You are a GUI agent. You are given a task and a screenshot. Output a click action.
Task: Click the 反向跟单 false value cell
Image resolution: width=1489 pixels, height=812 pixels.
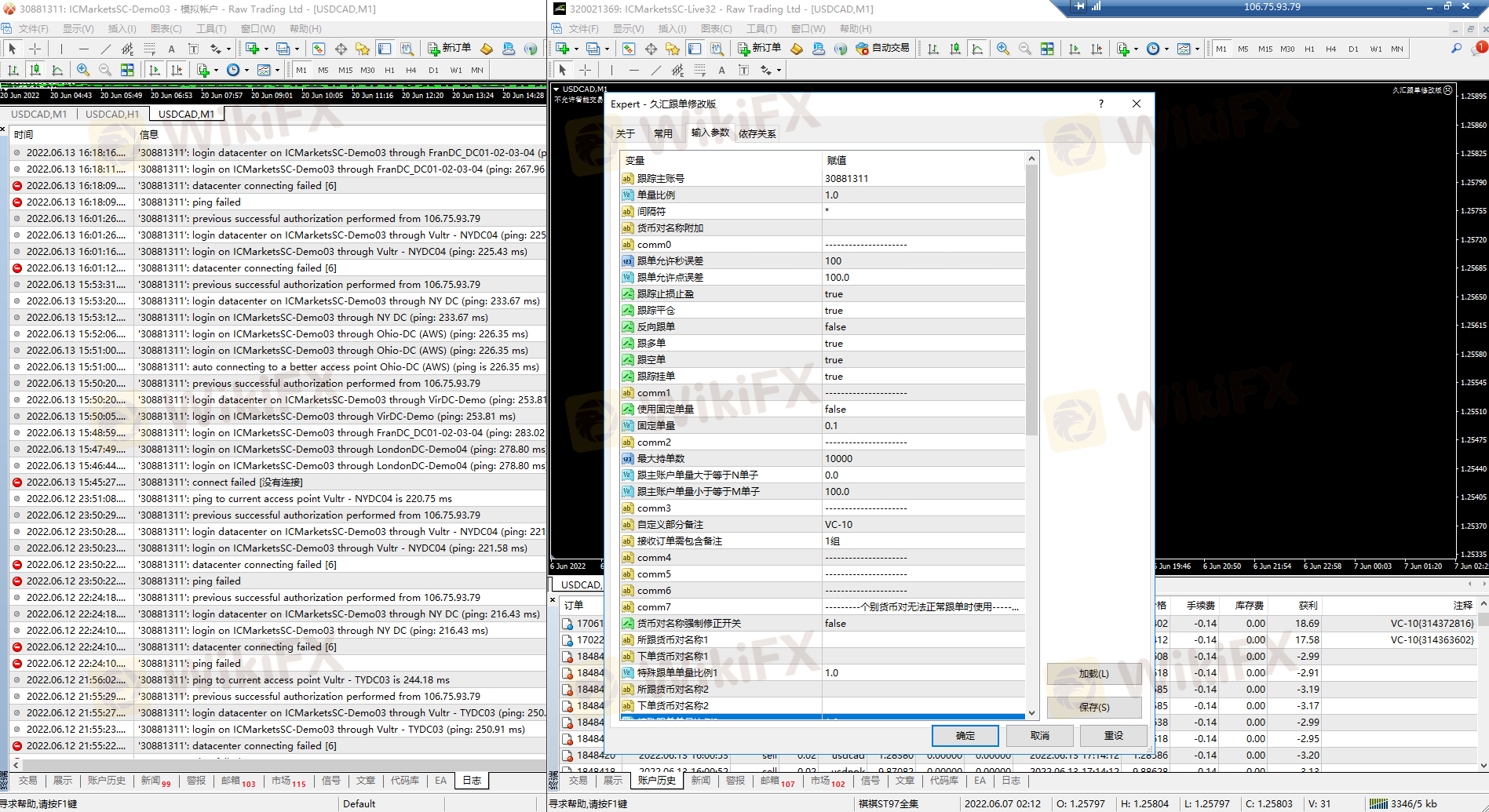tap(923, 326)
